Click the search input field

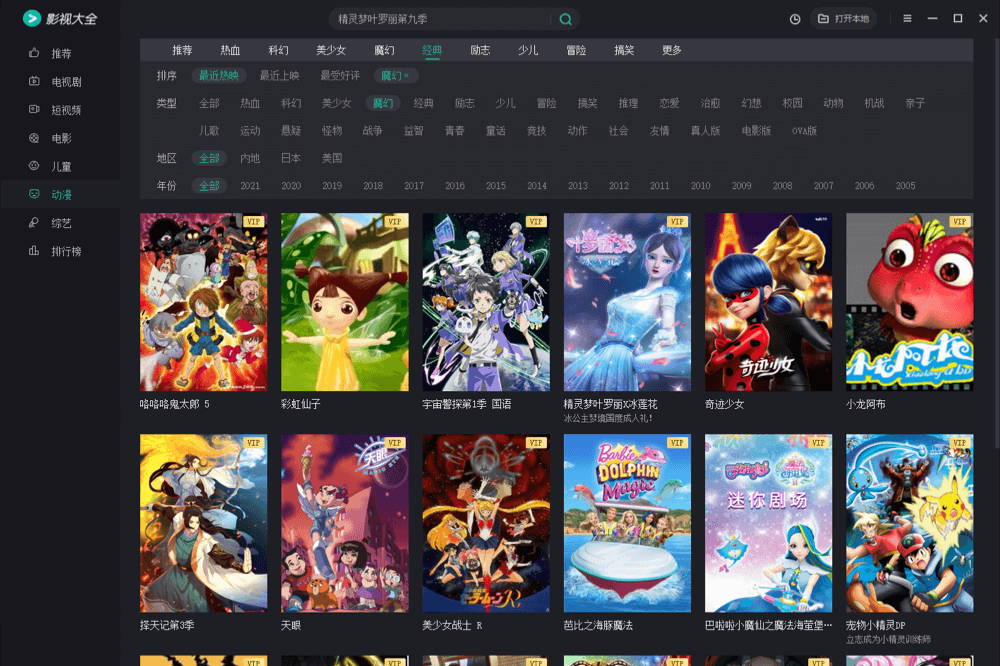440,19
